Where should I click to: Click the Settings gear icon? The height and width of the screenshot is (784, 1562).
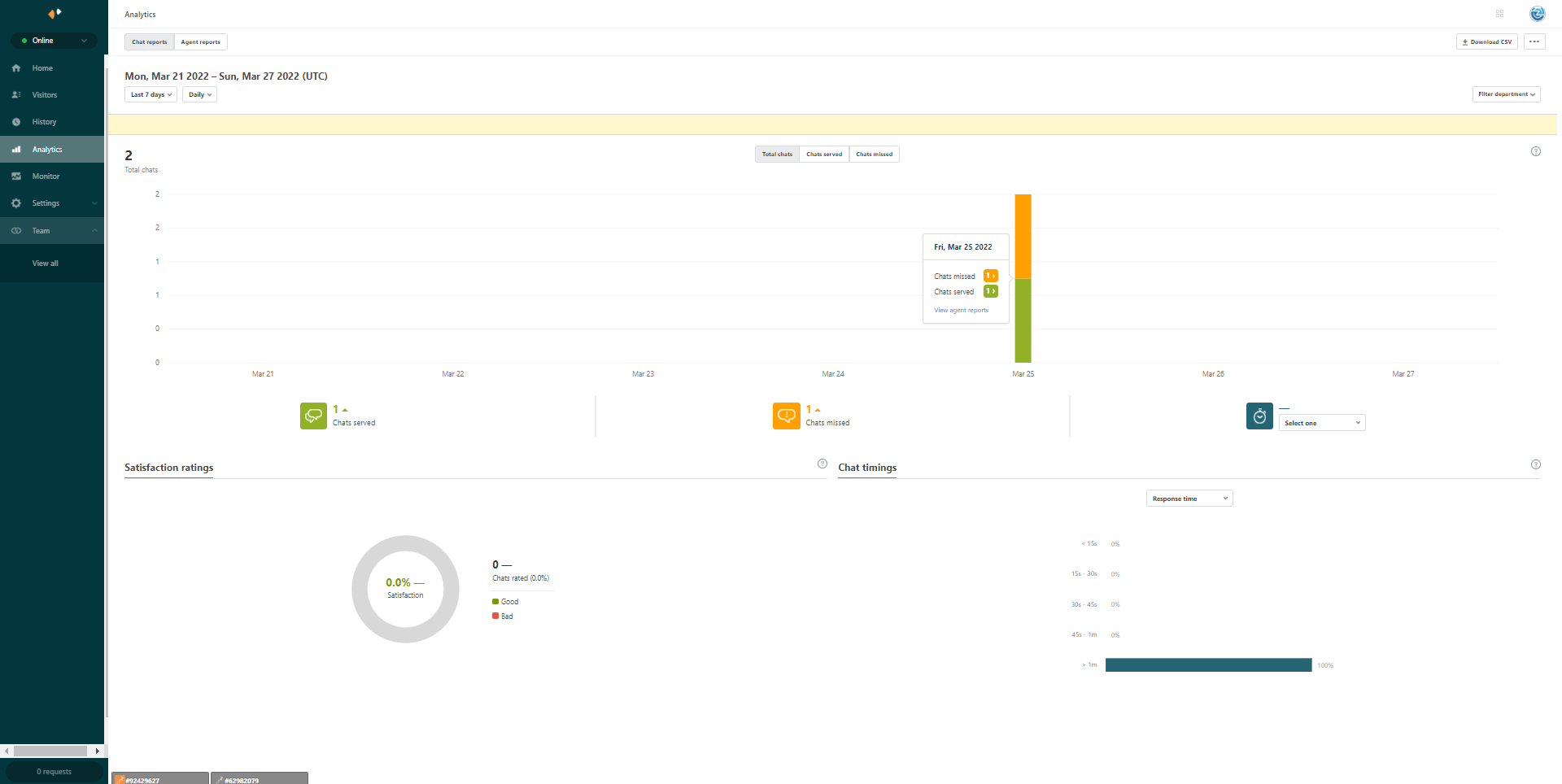coord(16,203)
